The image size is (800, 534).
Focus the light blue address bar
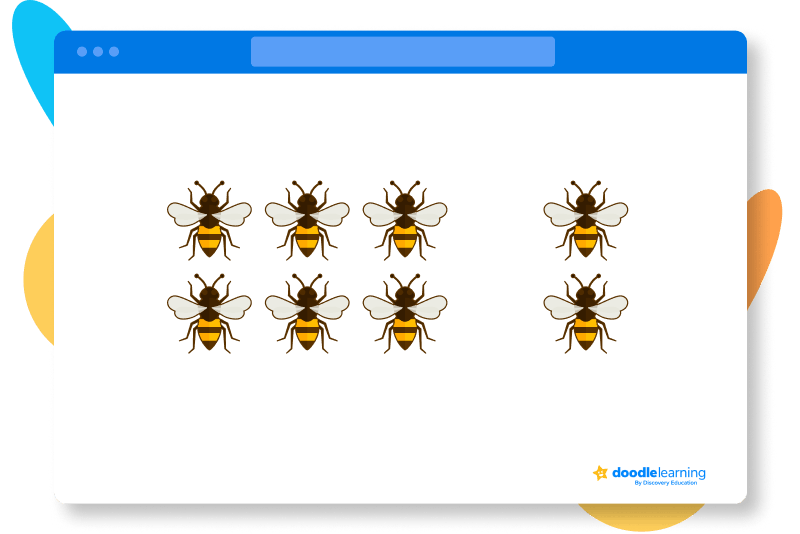pos(402,51)
